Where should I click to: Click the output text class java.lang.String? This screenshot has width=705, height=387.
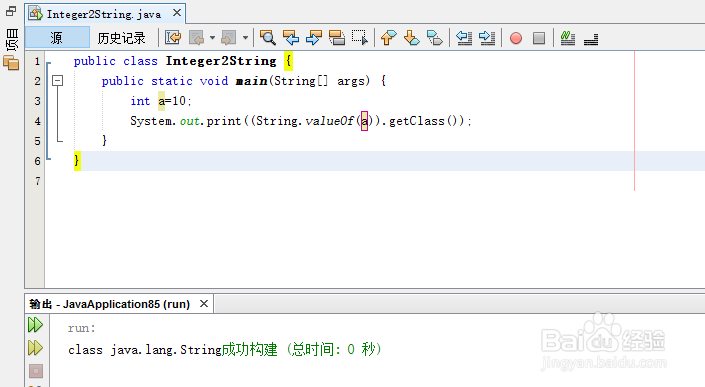point(145,350)
